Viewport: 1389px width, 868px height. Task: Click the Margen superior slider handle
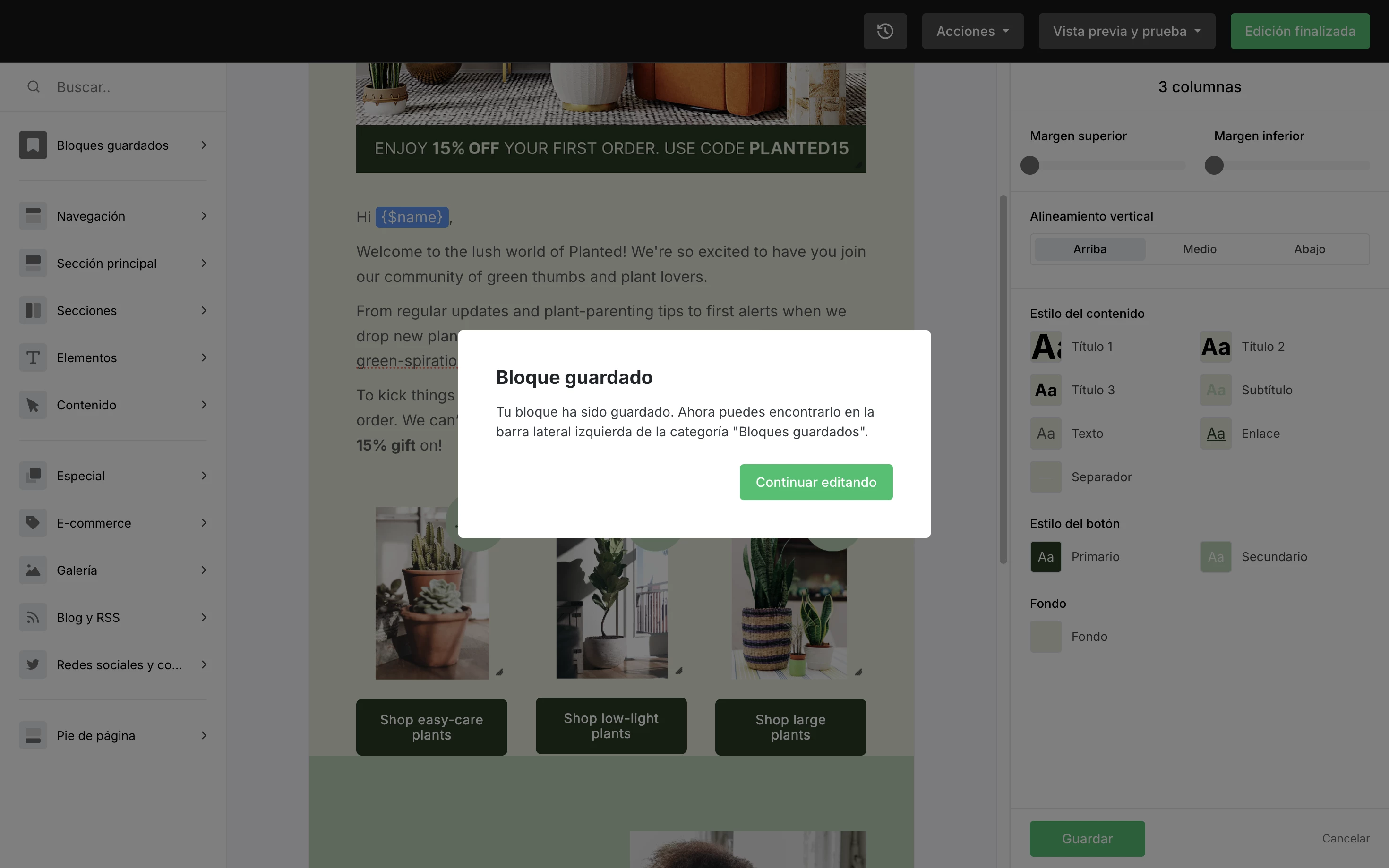(1029, 165)
